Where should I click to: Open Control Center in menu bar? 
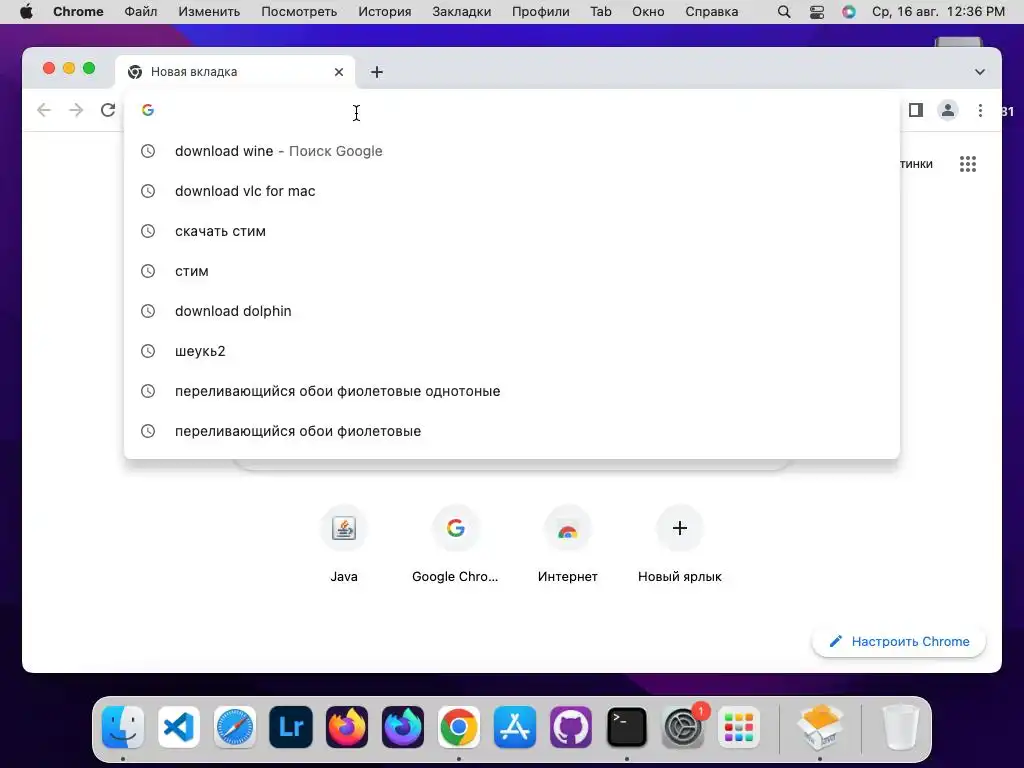pyautogui.click(x=817, y=12)
